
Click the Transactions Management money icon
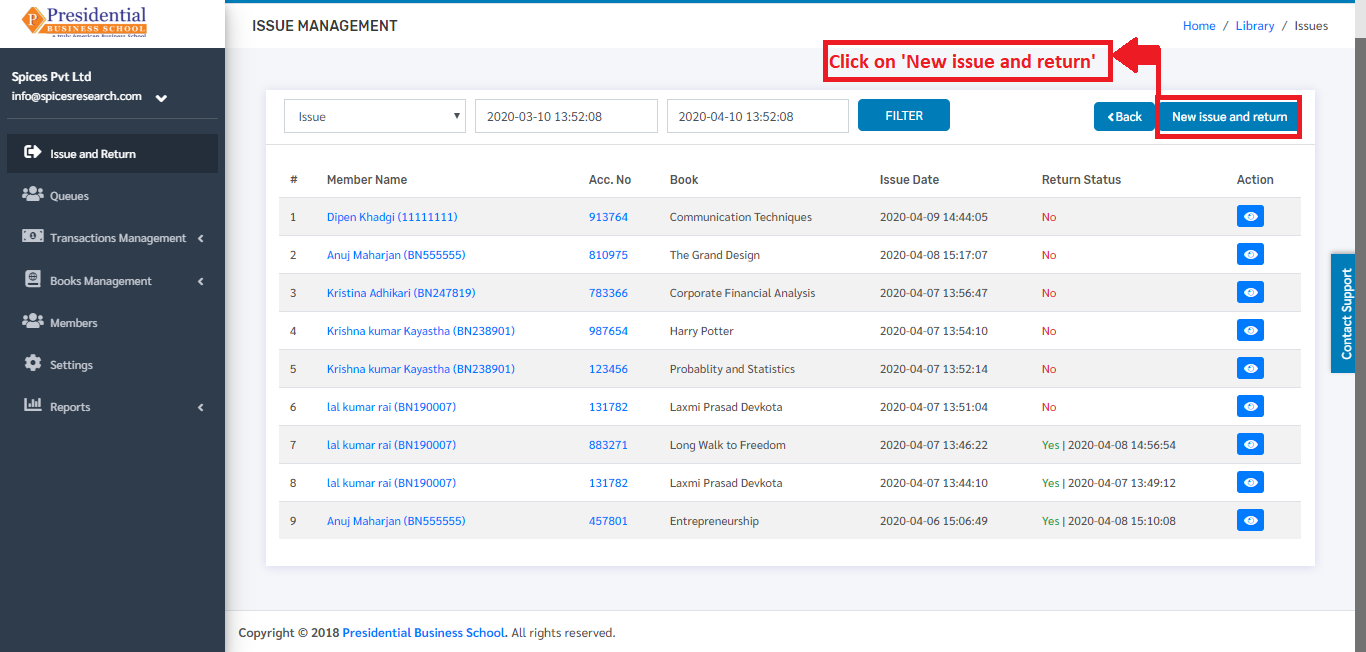32,237
